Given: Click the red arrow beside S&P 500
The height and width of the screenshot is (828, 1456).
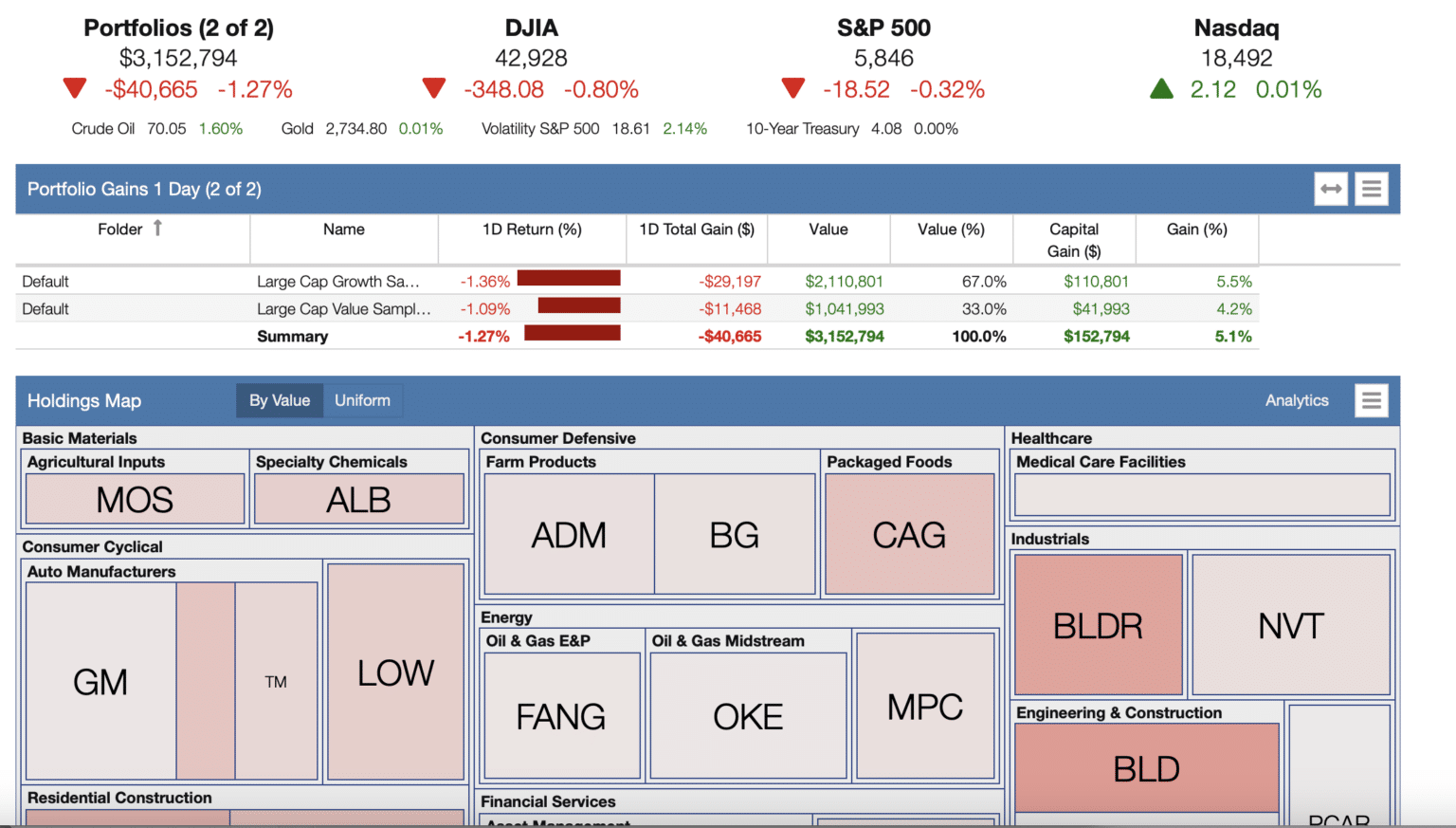Looking at the screenshot, I should tap(792, 87).
